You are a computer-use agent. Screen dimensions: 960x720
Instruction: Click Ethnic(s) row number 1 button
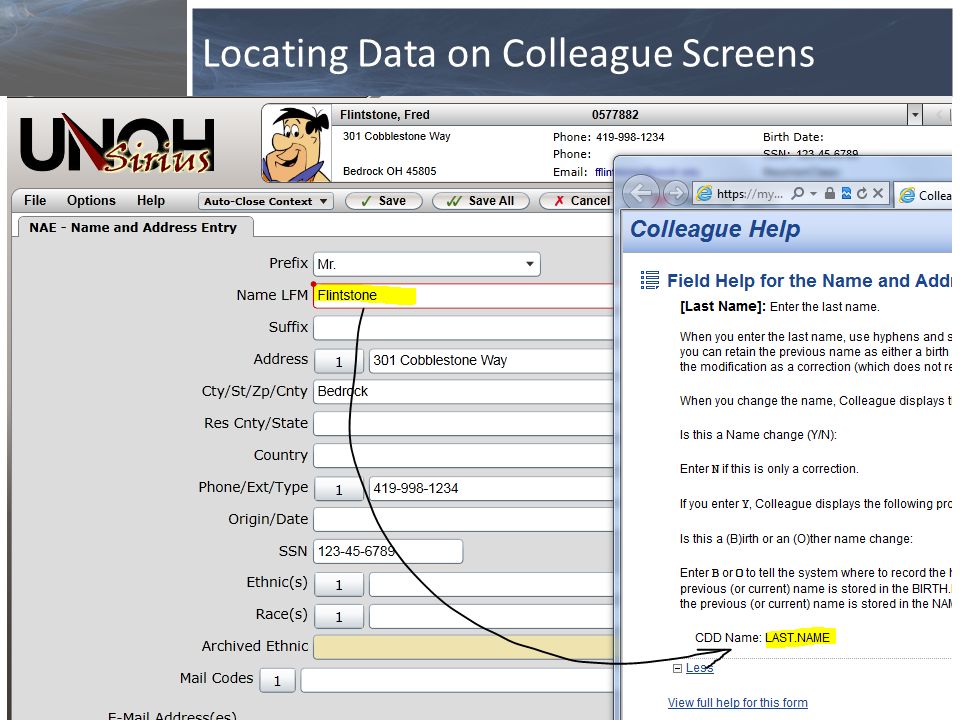(339, 585)
